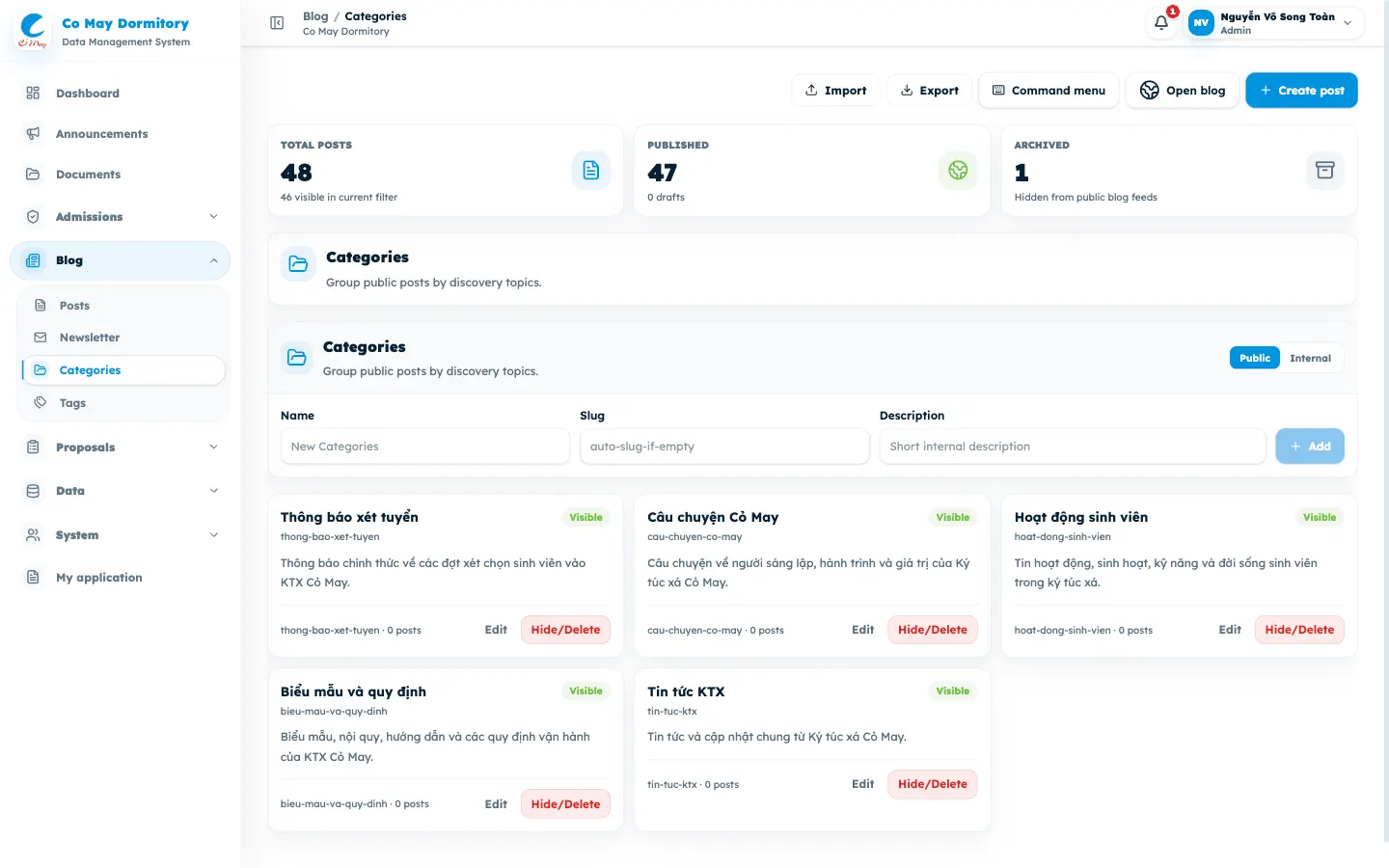Open Dashboard from the sidebar icon

[x=33, y=94]
